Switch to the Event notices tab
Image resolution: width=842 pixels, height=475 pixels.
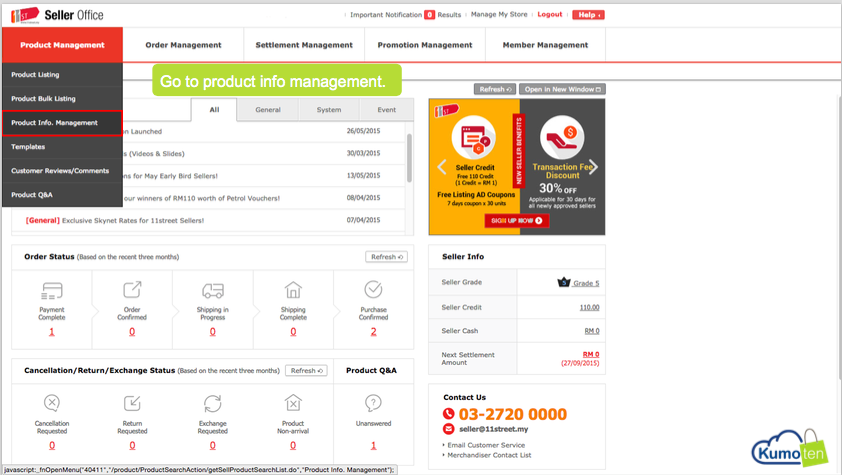pyautogui.click(x=387, y=109)
